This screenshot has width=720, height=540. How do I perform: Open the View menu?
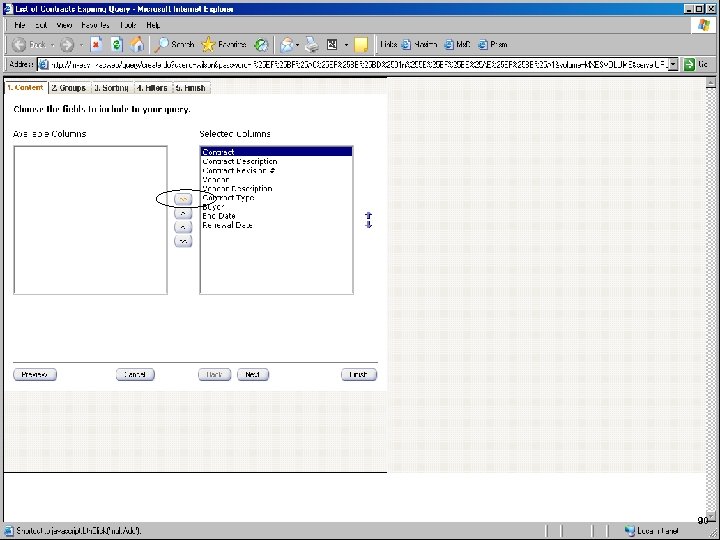coord(64,25)
